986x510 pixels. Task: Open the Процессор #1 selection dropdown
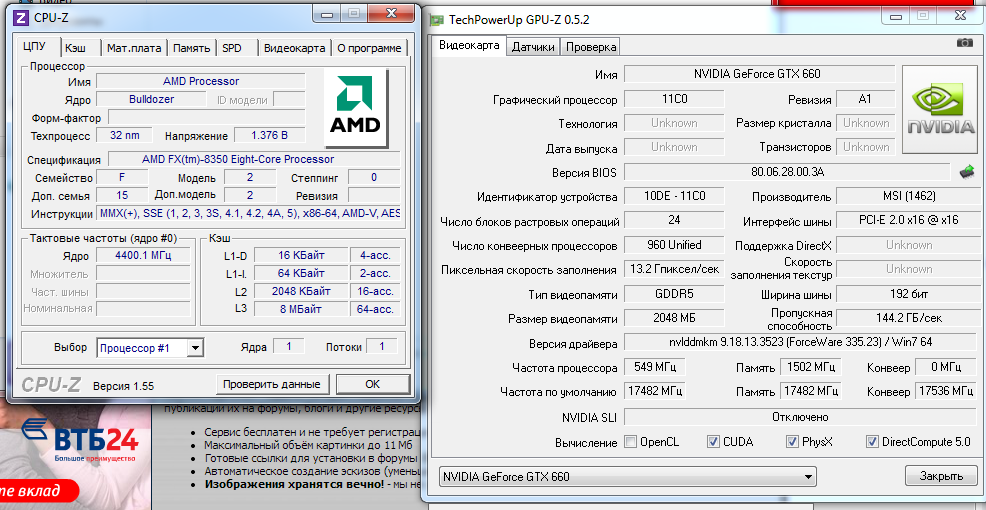click(x=151, y=348)
